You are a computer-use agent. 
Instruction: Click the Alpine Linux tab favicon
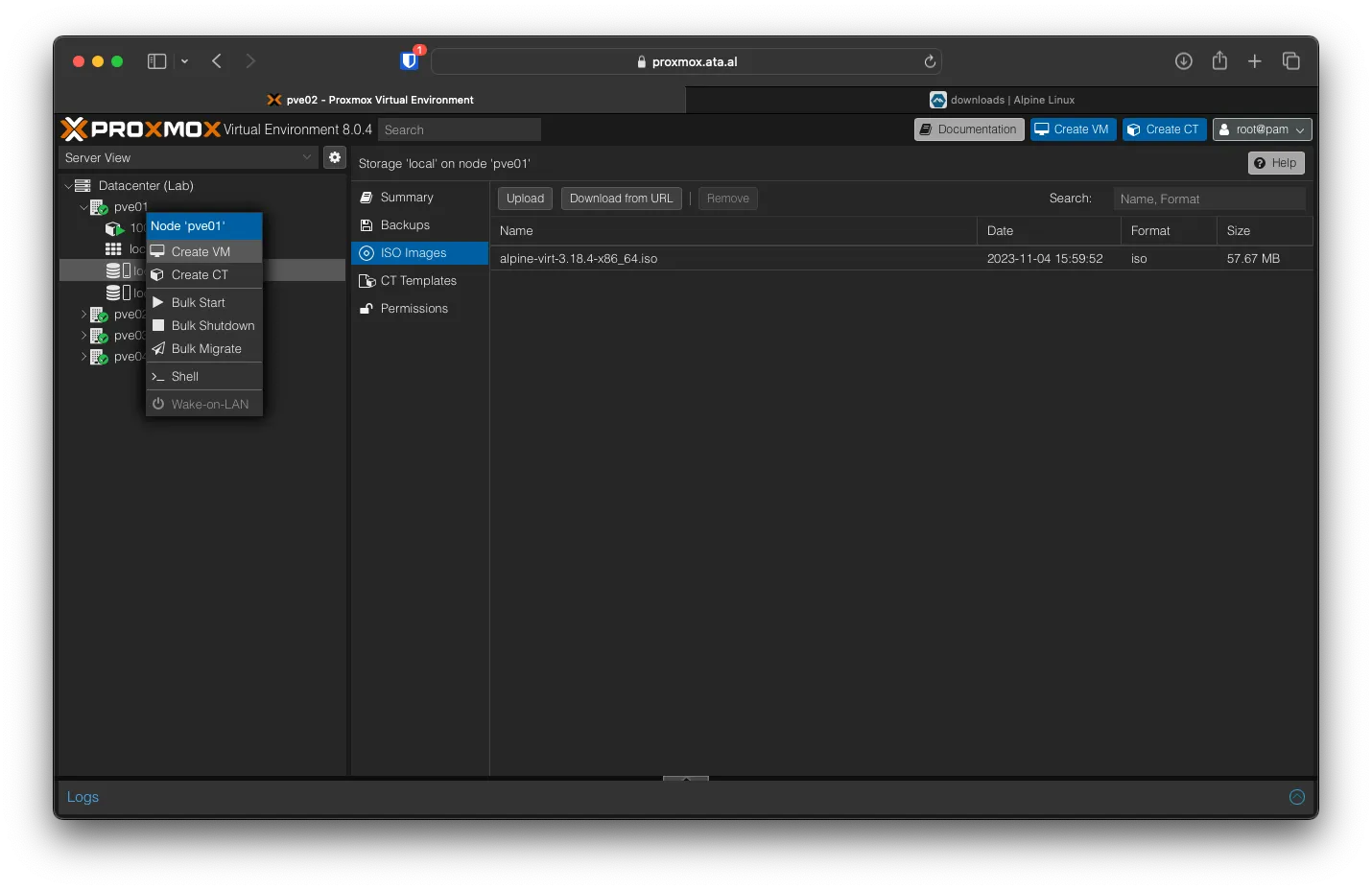pyautogui.click(x=938, y=100)
